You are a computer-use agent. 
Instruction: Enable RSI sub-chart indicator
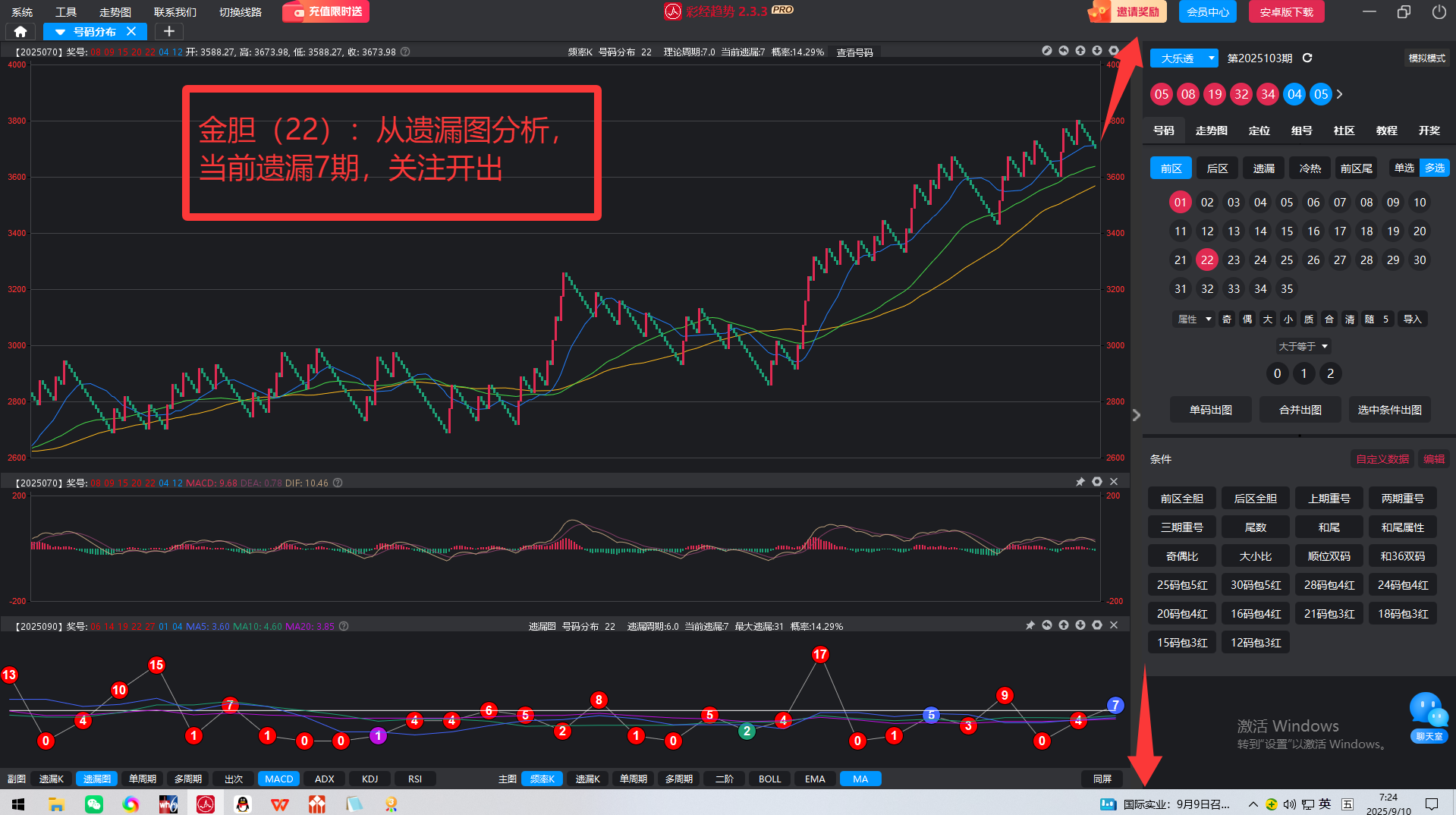415,779
